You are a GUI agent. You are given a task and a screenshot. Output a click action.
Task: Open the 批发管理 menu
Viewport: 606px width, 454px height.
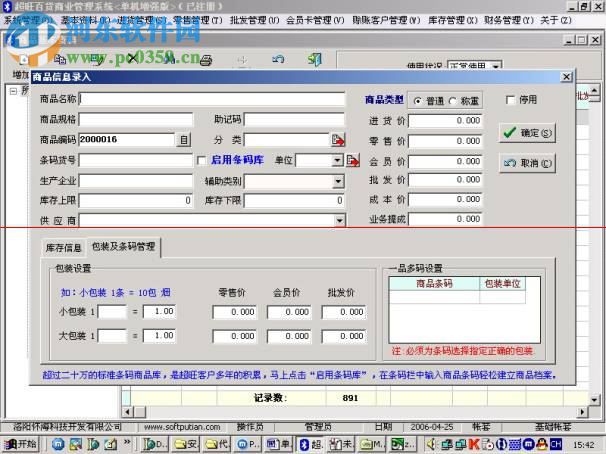tap(254, 20)
